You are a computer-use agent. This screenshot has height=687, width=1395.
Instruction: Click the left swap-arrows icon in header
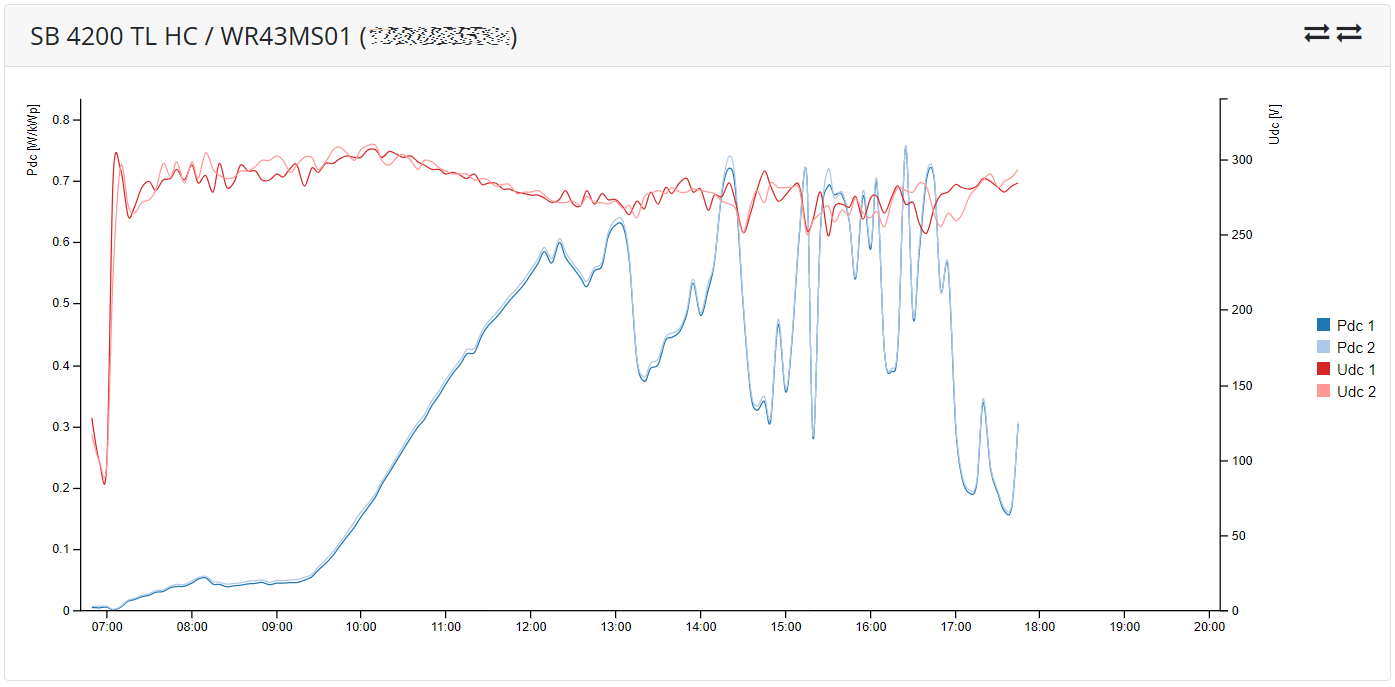1316,33
